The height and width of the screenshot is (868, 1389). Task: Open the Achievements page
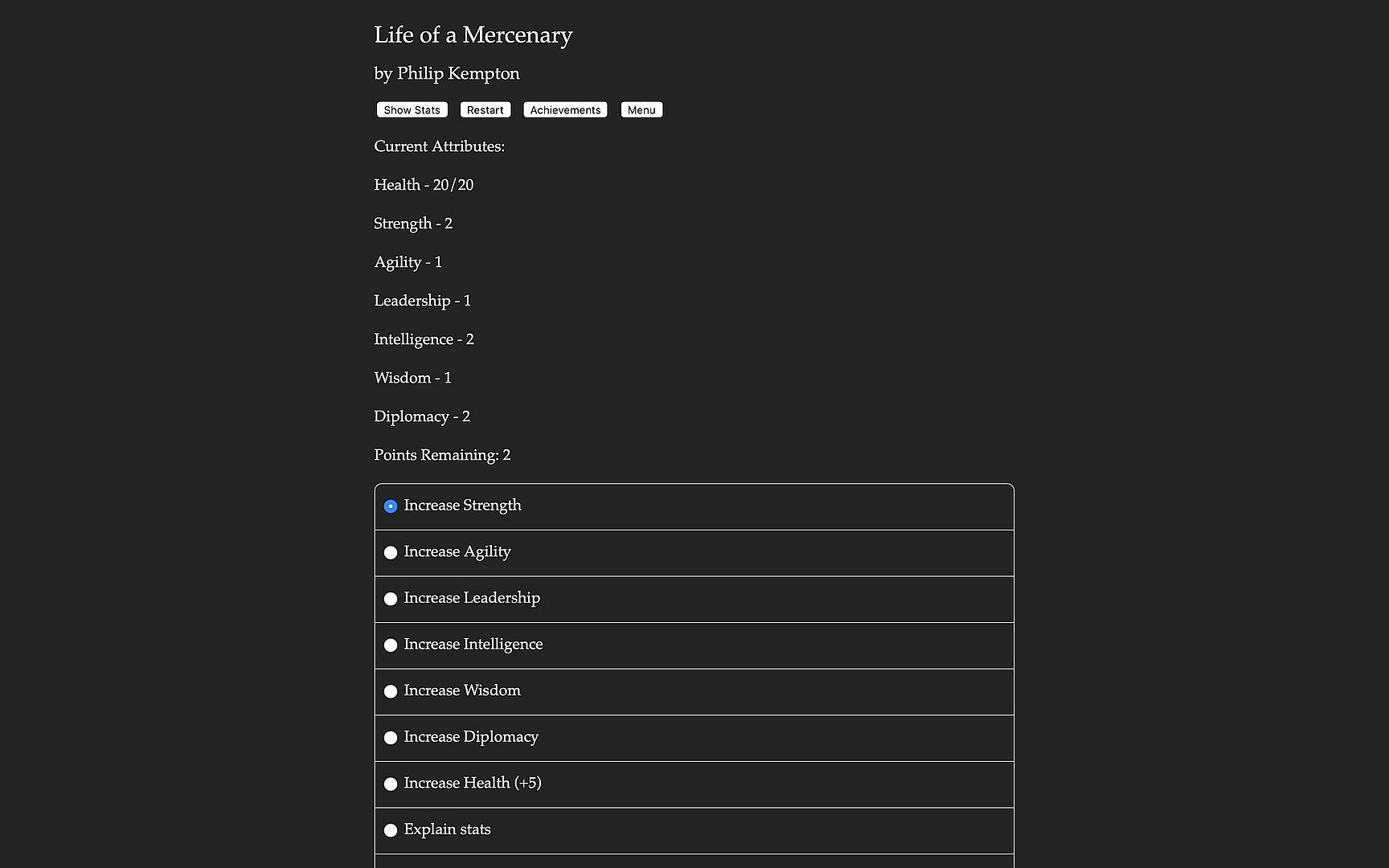pos(565,110)
